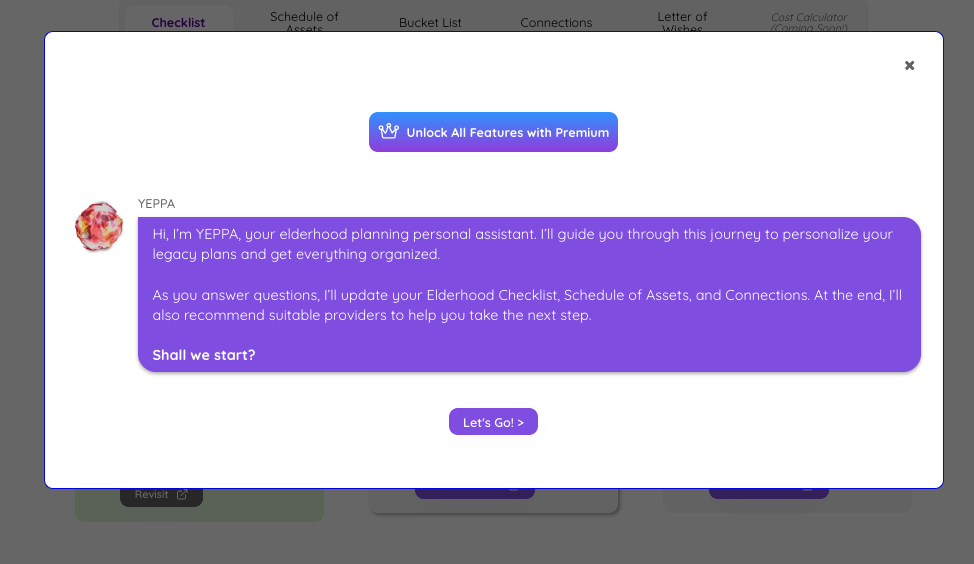Screen dimensions: 974x564
Task: Click the crown icon on the Premium button
Action: click(389, 132)
